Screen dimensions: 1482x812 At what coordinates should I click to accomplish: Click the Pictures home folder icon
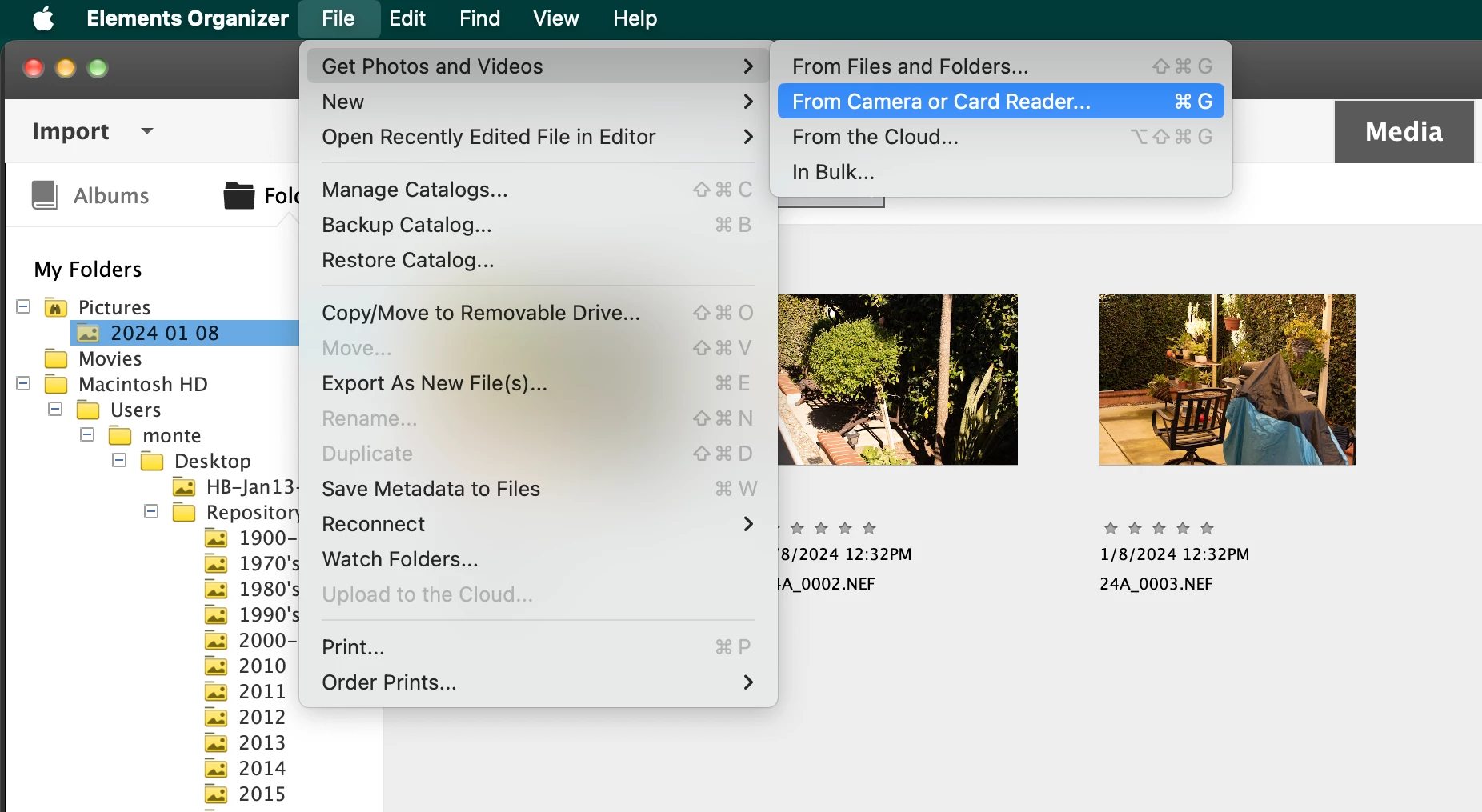(56, 307)
